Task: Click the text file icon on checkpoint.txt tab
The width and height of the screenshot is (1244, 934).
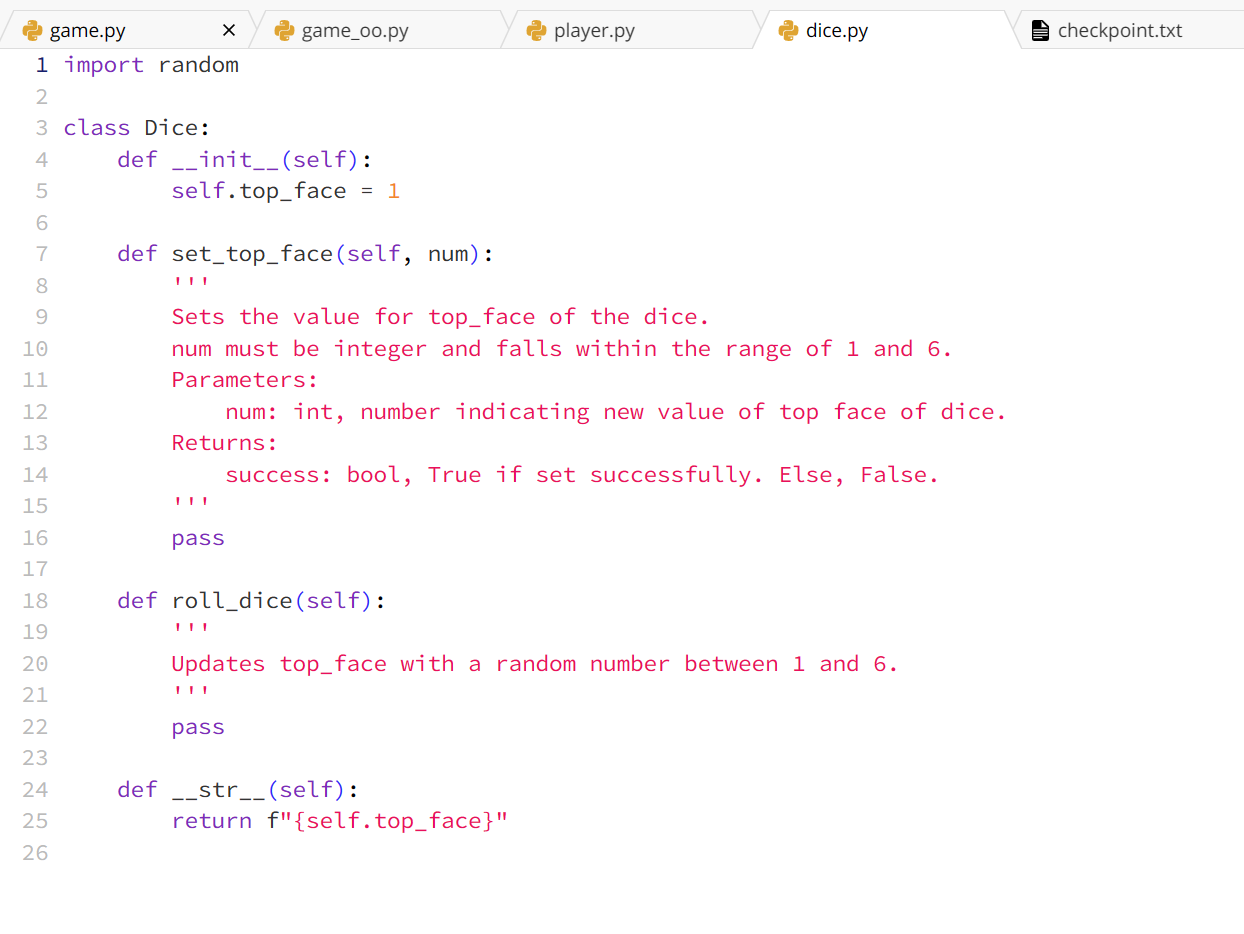Action: [x=1040, y=30]
